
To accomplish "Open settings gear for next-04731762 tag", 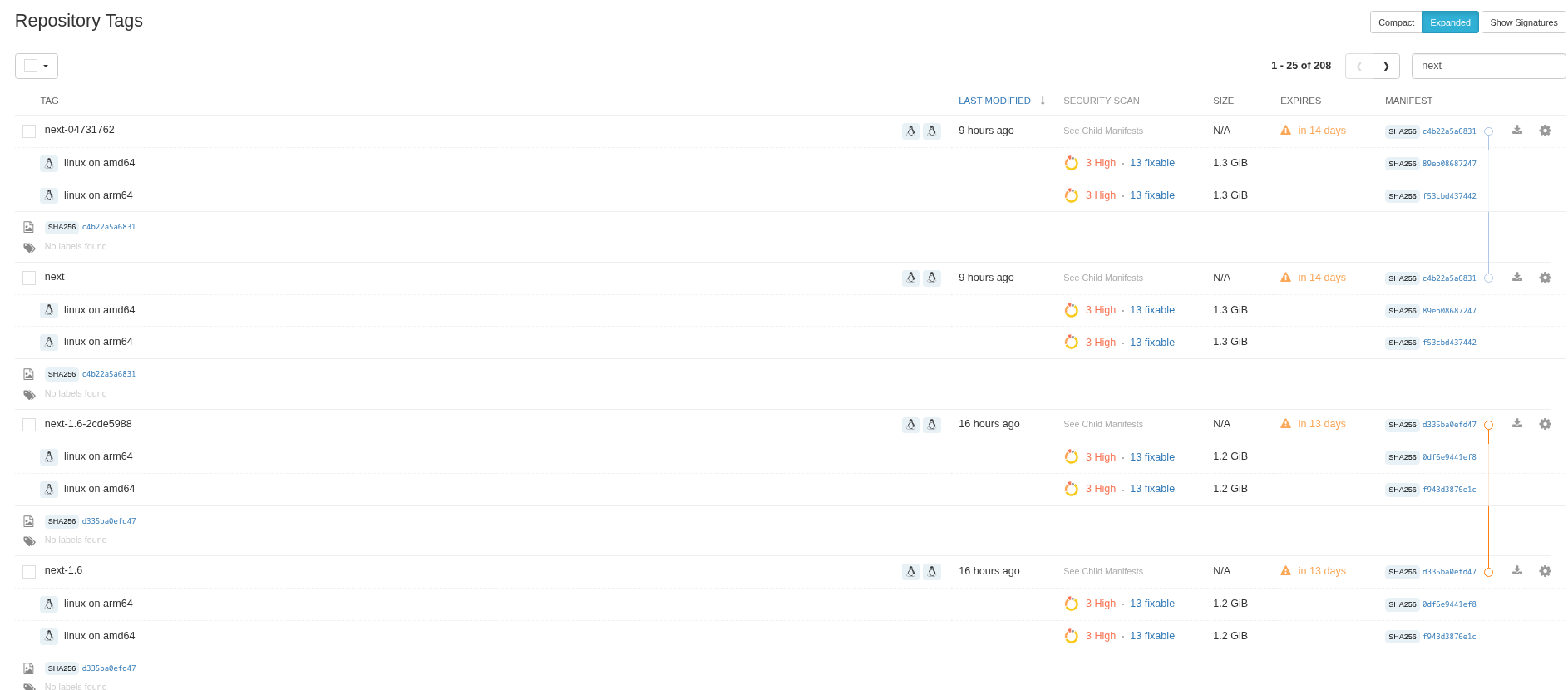I will pos(1545,131).
